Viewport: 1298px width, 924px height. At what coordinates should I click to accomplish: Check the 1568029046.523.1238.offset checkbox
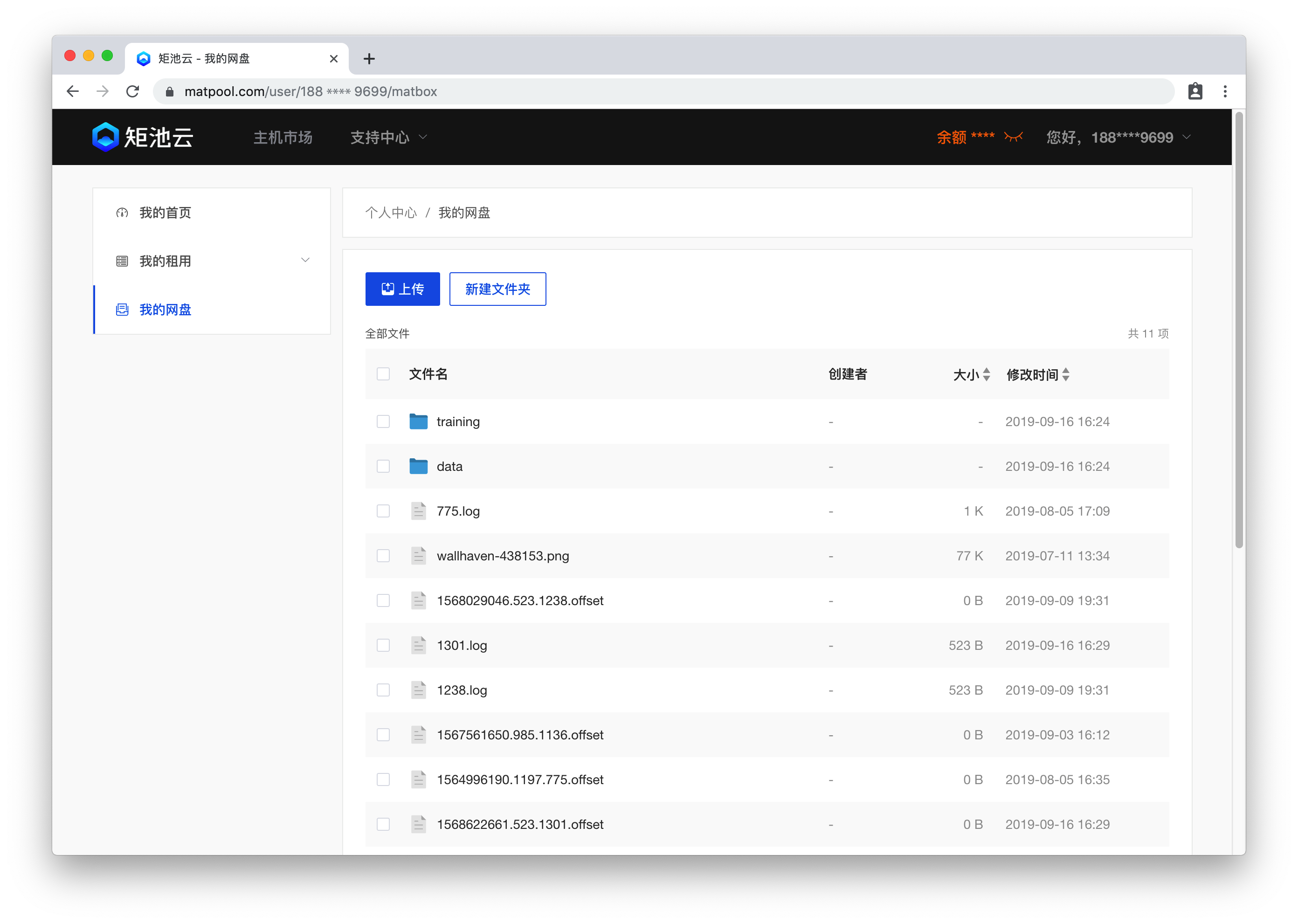tap(383, 601)
